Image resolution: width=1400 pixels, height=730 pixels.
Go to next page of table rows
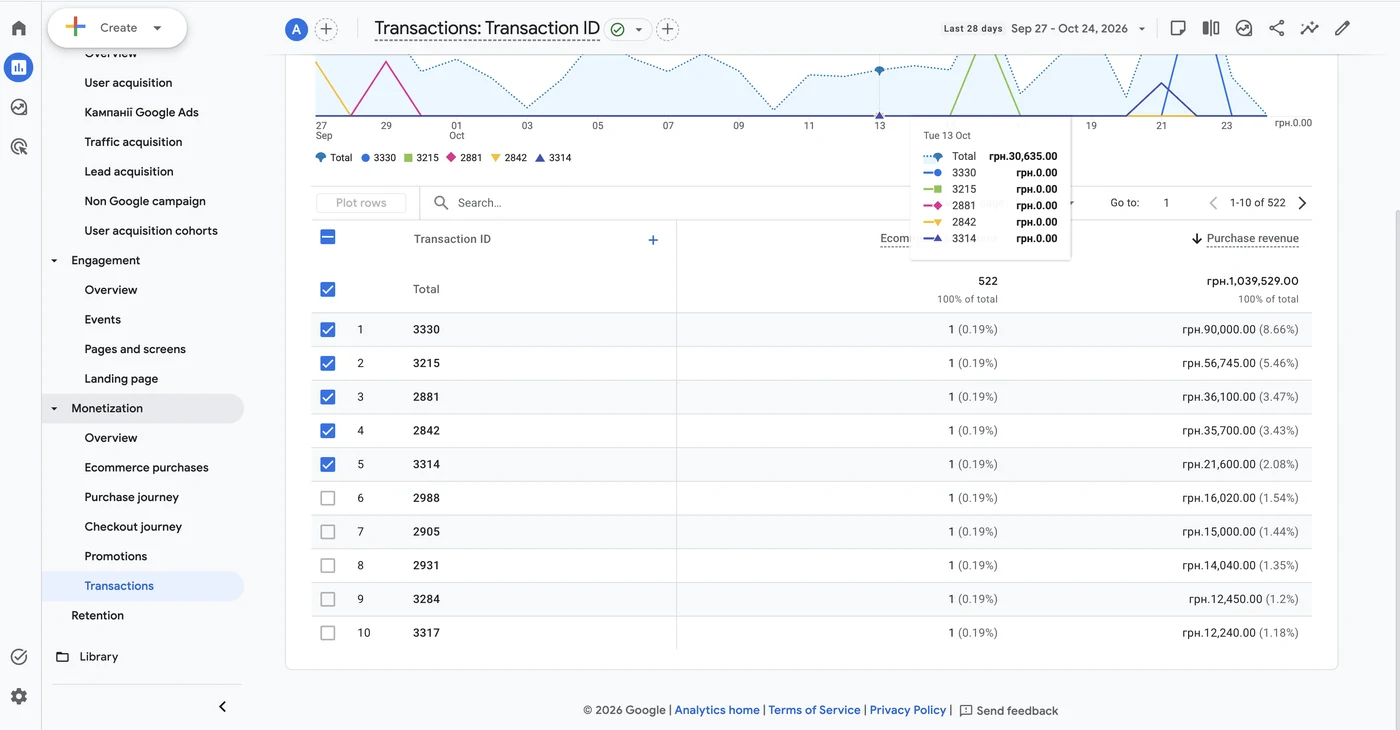tap(1302, 203)
